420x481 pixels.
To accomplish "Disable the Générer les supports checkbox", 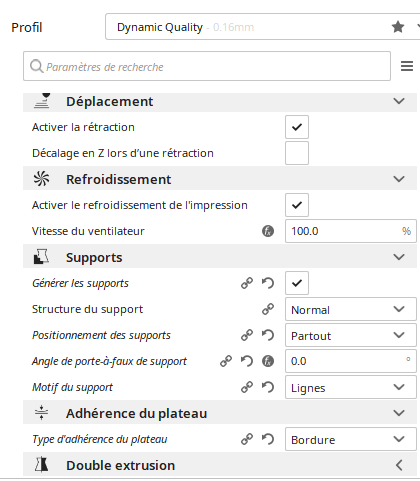I will (297, 283).
